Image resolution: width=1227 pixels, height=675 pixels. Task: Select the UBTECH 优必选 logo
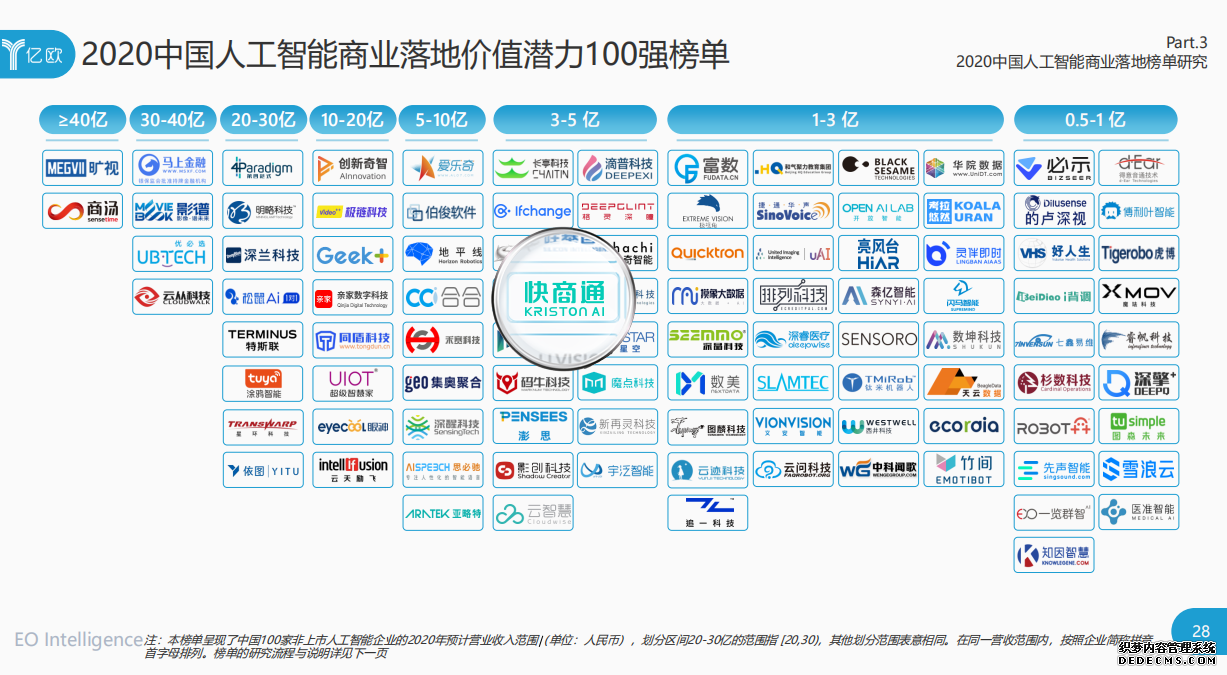click(173, 254)
